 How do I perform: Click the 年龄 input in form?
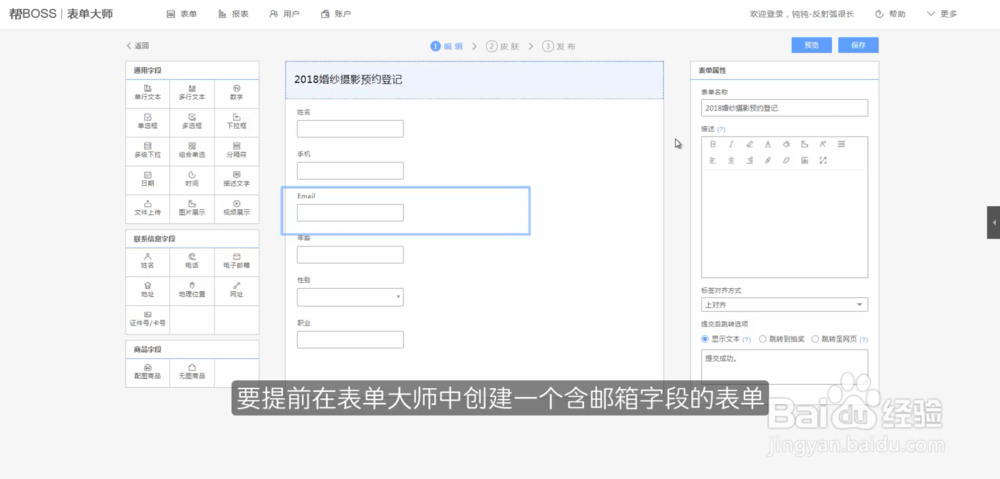pyautogui.click(x=350, y=255)
